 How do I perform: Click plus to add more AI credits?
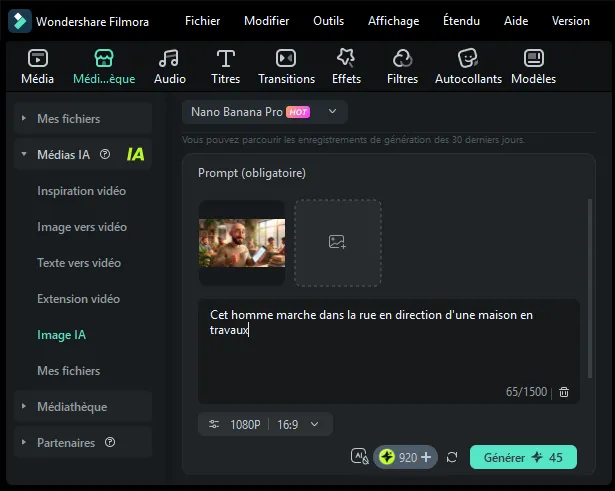pos(426,457)
